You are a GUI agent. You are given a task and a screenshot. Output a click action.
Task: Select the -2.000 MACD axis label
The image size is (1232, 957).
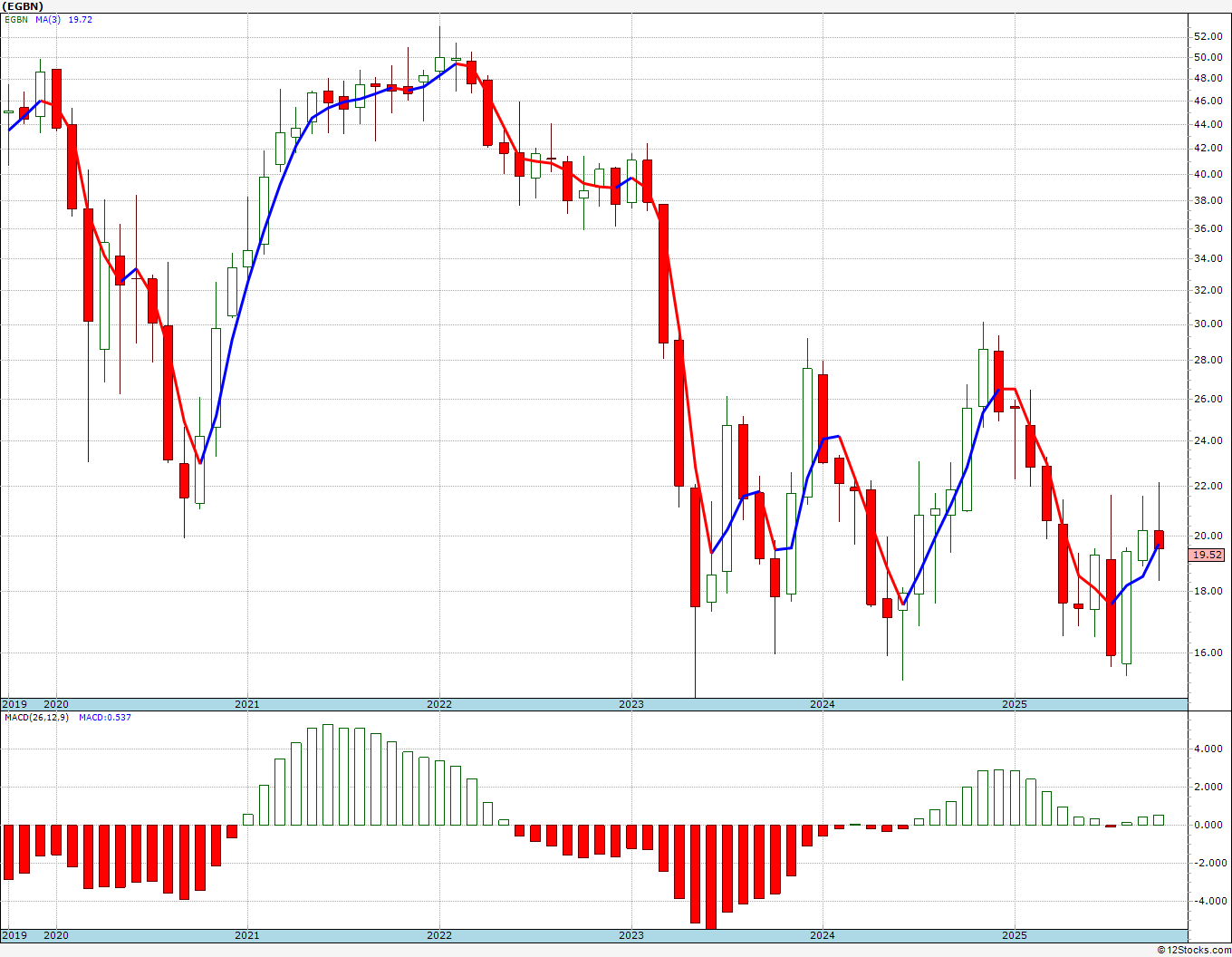1208,863
